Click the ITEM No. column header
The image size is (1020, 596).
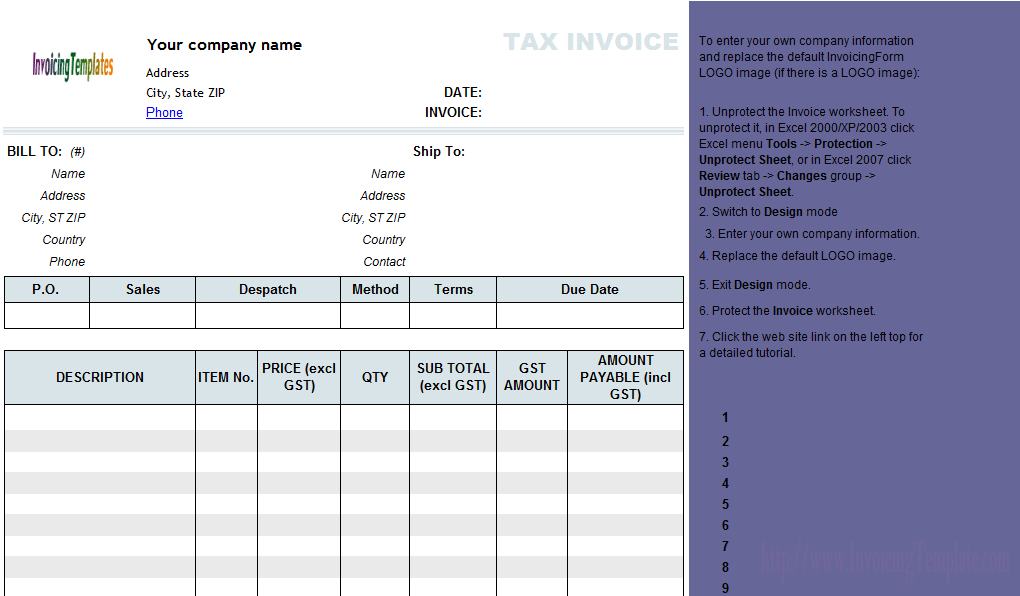(226, 377)
